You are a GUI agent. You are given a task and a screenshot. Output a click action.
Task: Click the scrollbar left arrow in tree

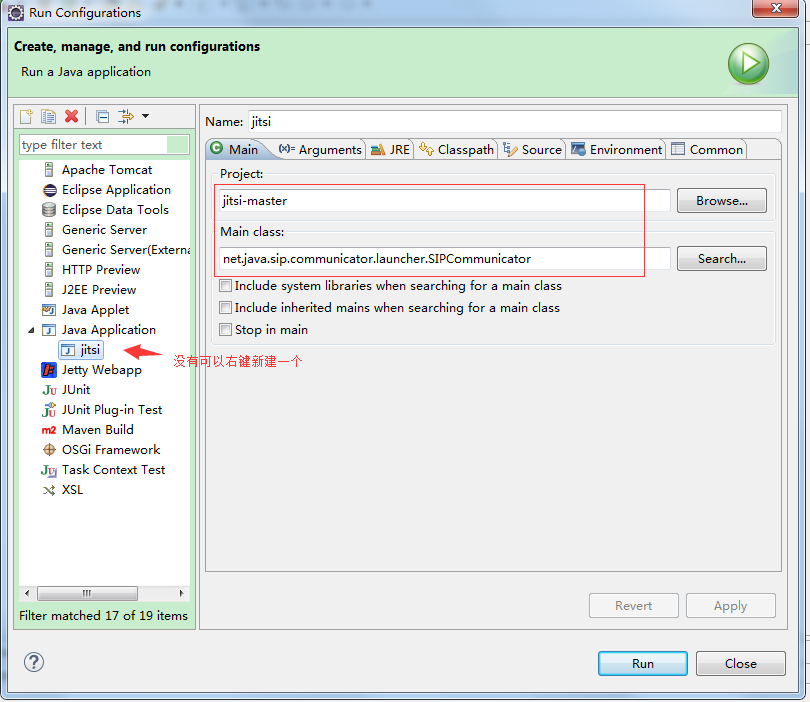(x=27, y=593)
